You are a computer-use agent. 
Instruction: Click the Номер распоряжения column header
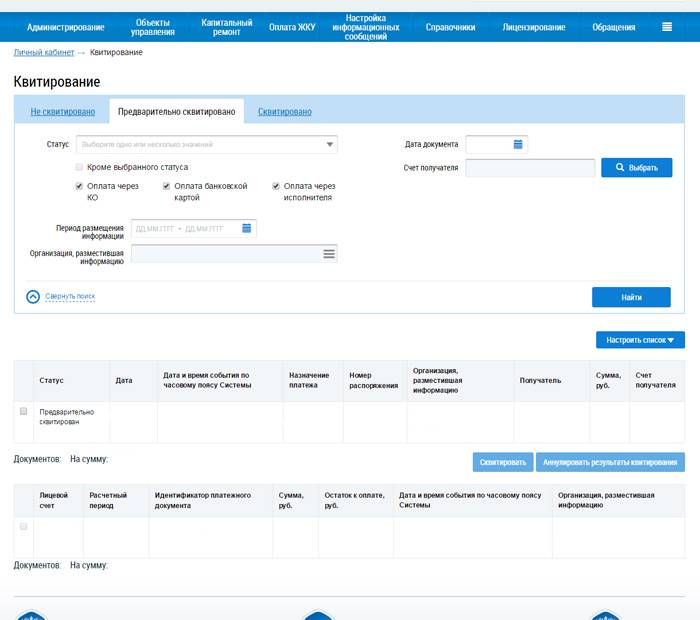(374, 380)
